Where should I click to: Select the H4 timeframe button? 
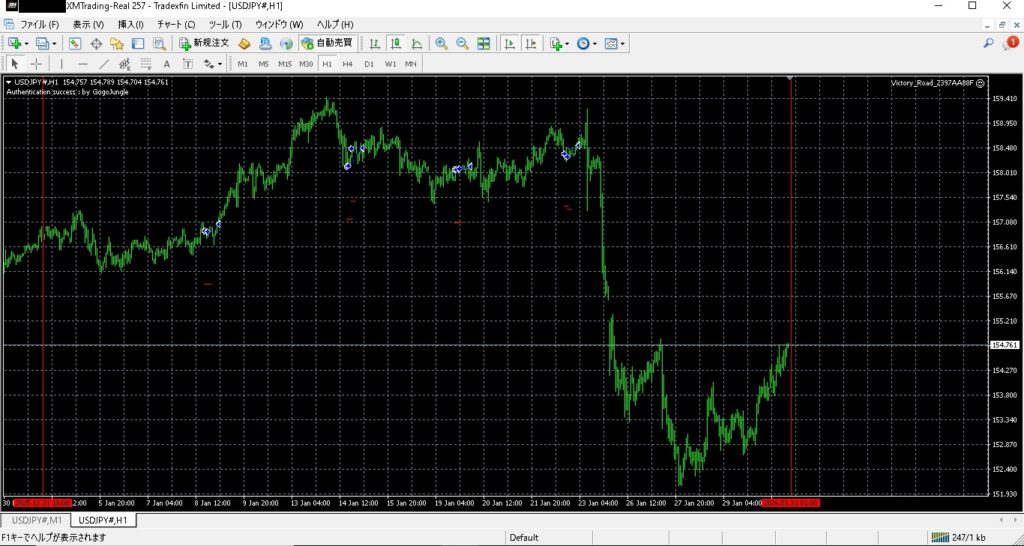348,64
